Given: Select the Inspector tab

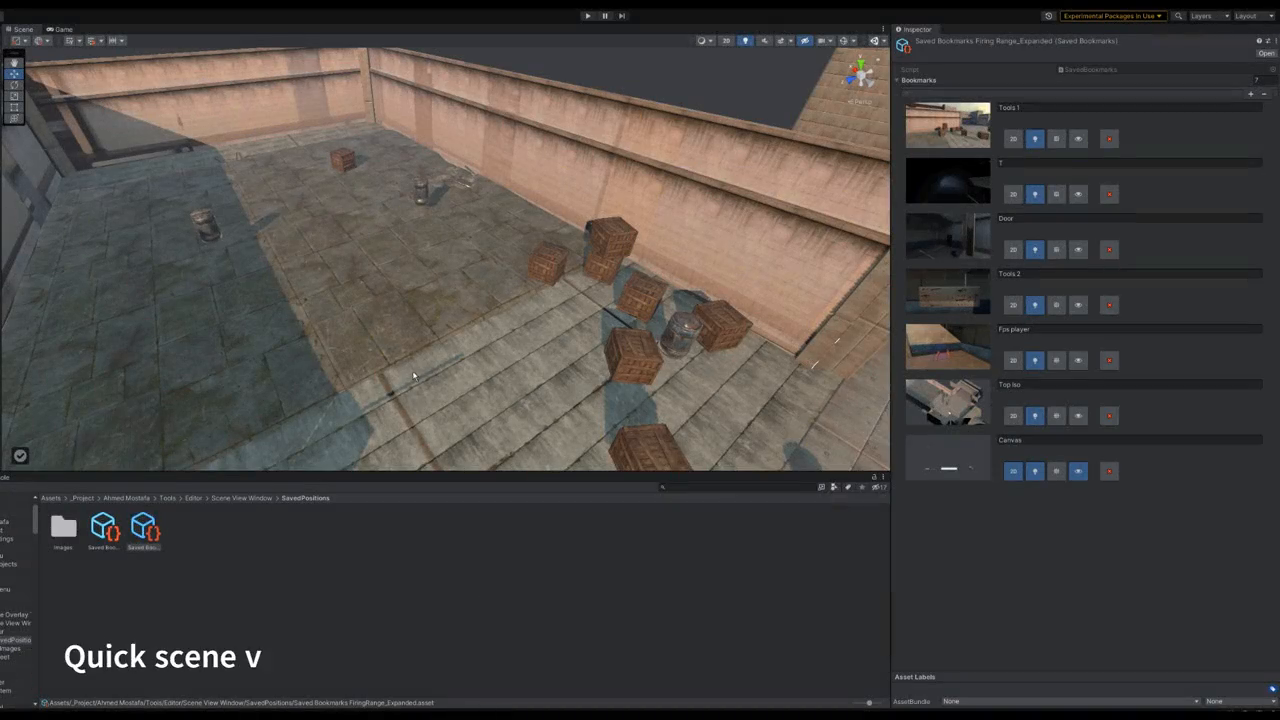Looking at the screenshot, I should pyautogui.click(x=914, y=29).
